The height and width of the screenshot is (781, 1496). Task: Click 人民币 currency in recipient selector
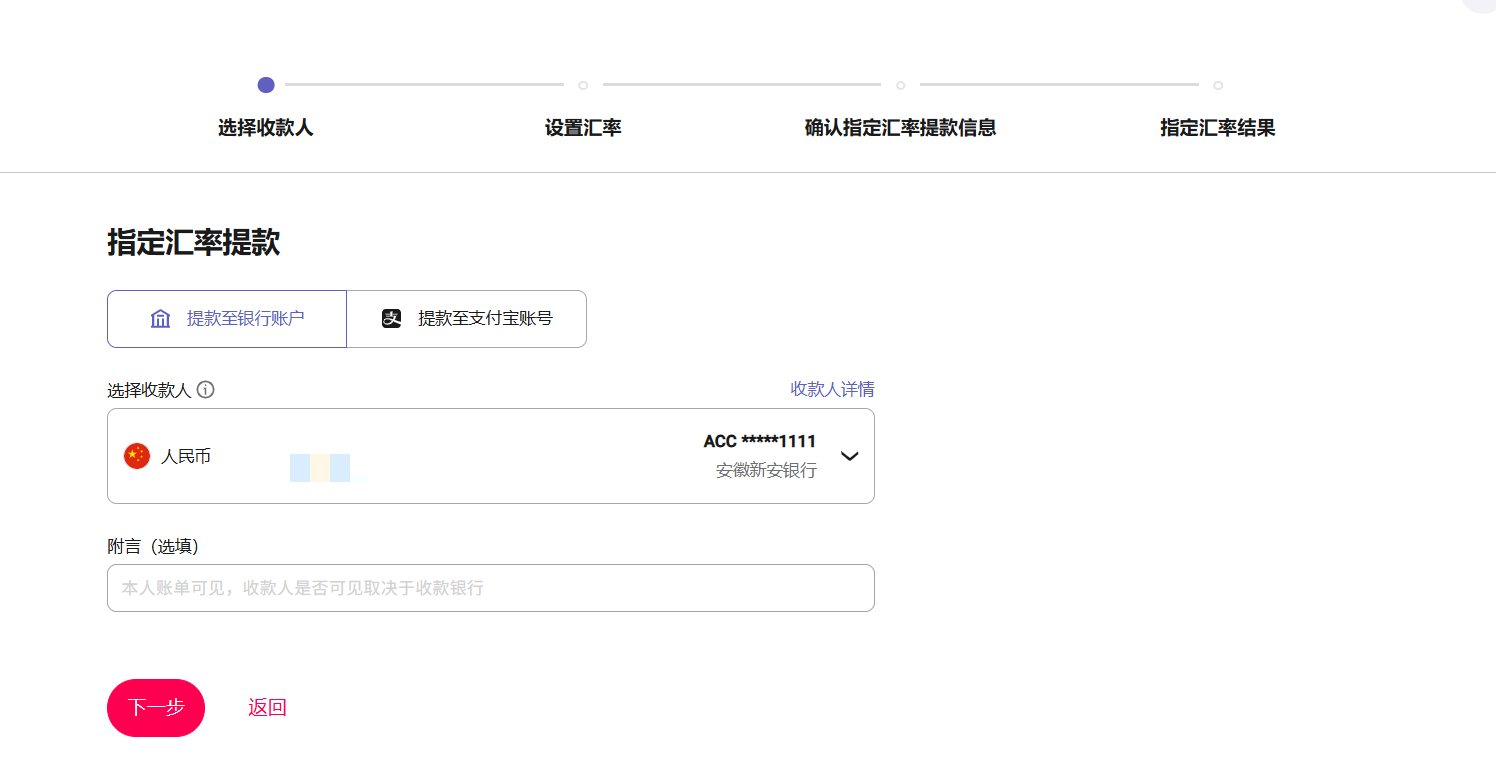(x=186, y=457)
